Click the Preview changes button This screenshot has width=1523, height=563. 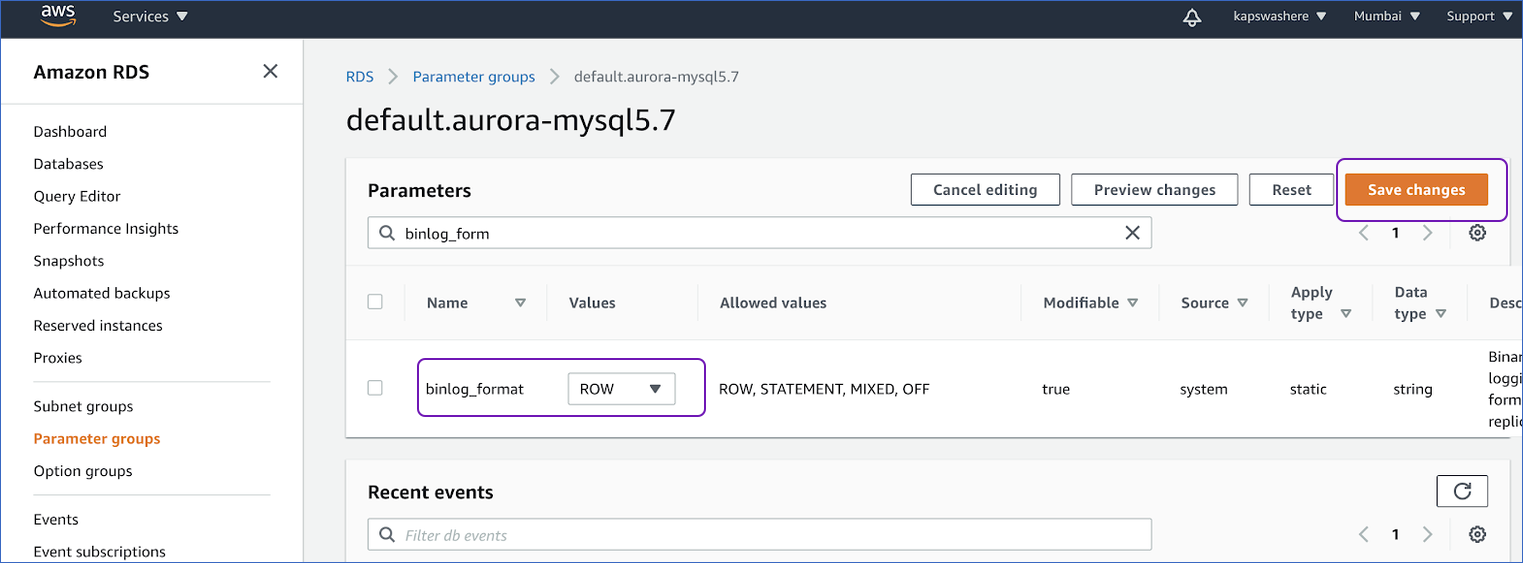point(1154,189)
